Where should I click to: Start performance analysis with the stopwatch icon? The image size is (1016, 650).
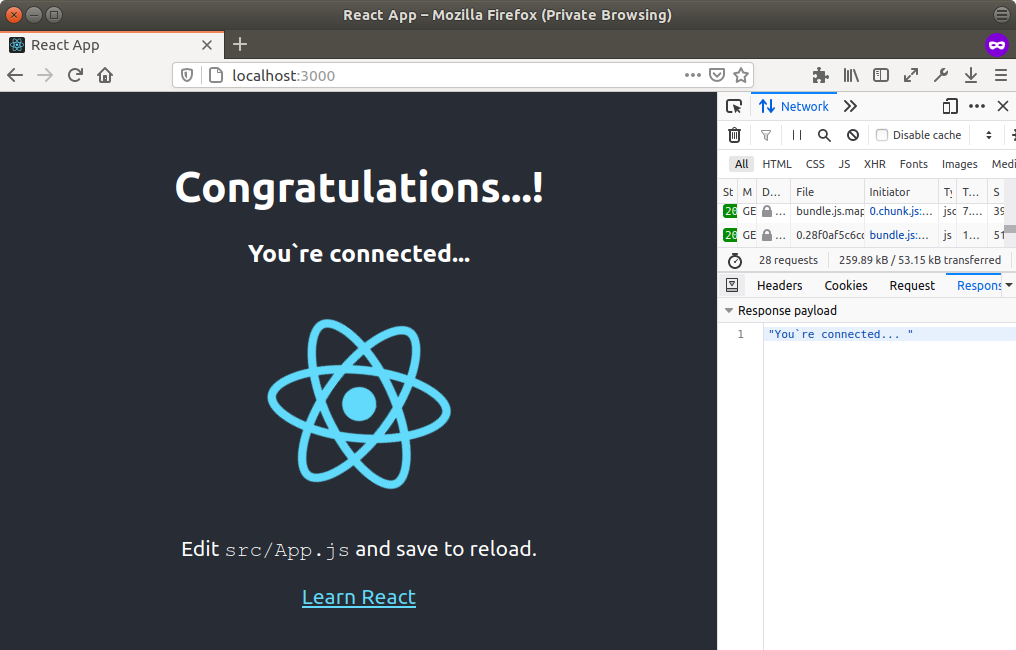735,260
